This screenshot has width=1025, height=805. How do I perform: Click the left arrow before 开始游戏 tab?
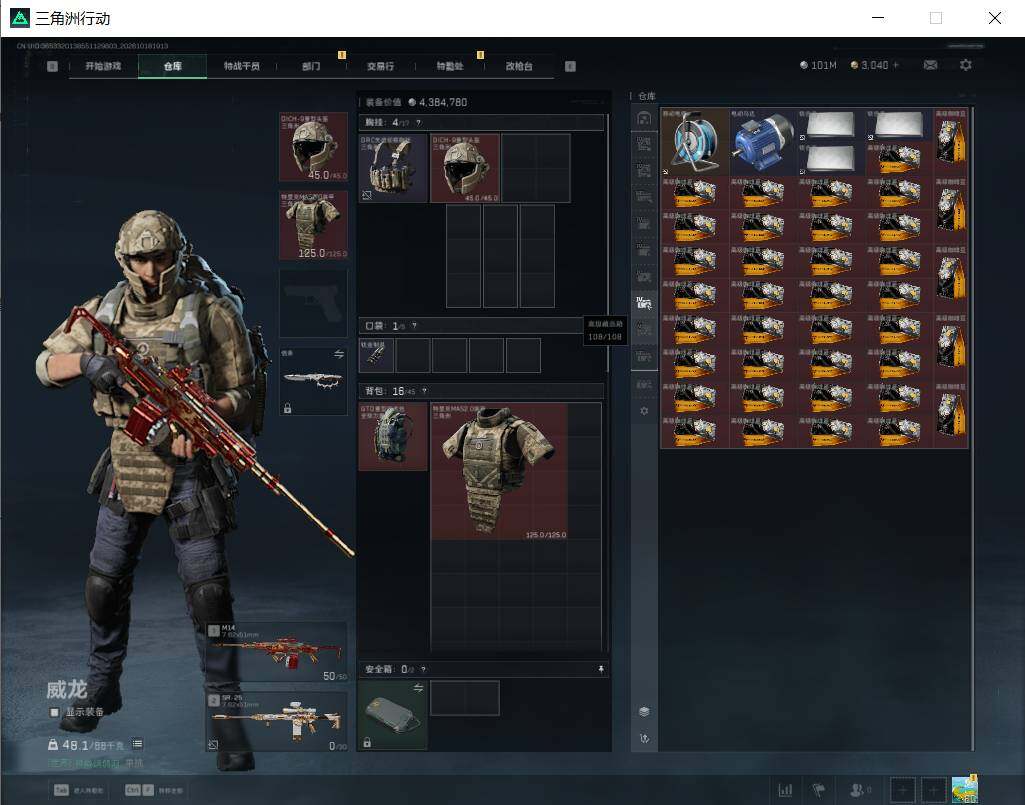52,66
